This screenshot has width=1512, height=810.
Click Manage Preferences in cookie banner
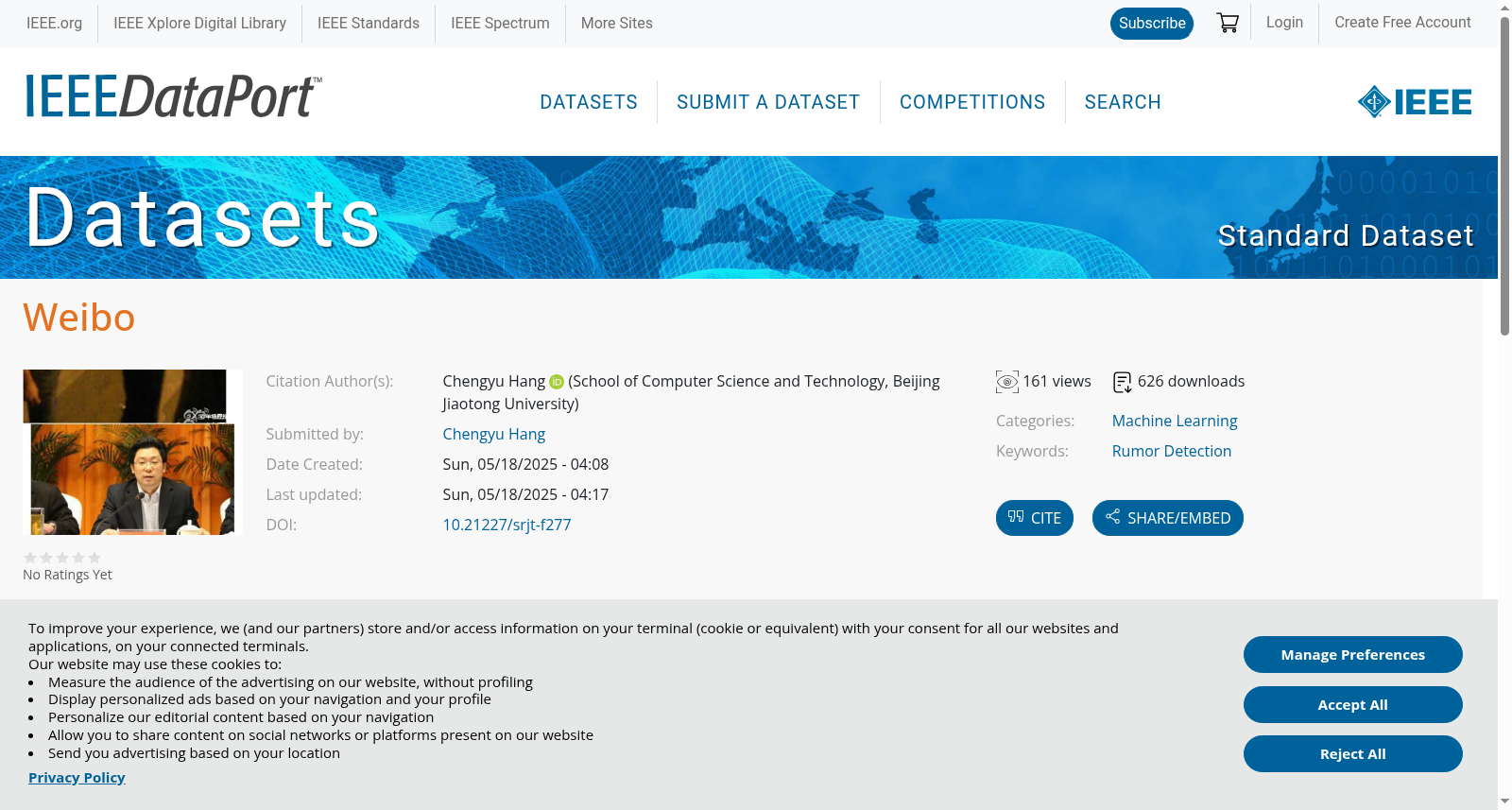click(1353, 655)
